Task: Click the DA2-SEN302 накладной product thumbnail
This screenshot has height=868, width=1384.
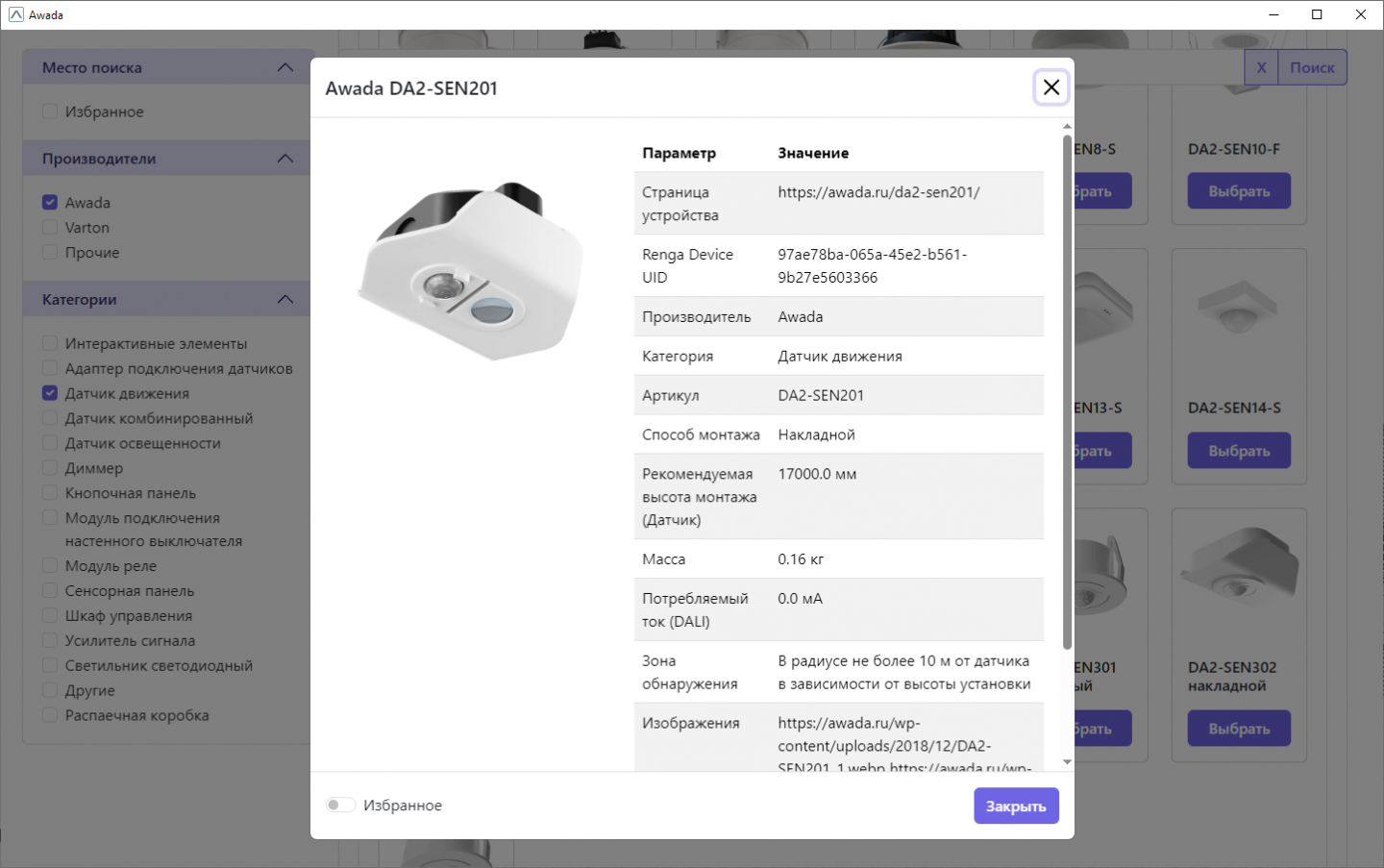Action: tap(1240, 567)
